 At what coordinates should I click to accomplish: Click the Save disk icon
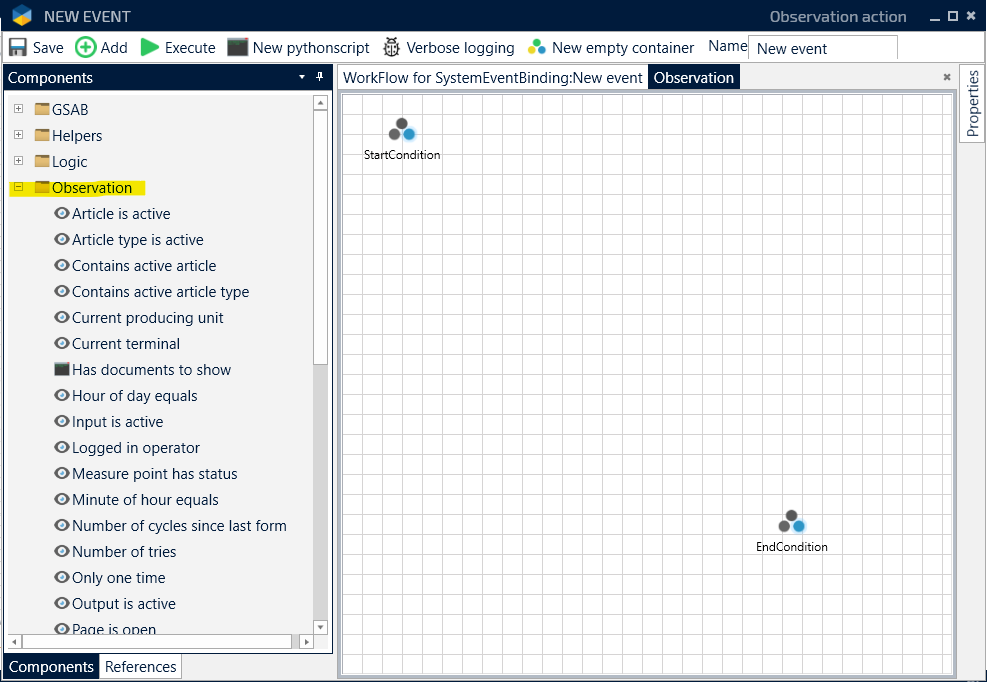(x=18, y=47)
